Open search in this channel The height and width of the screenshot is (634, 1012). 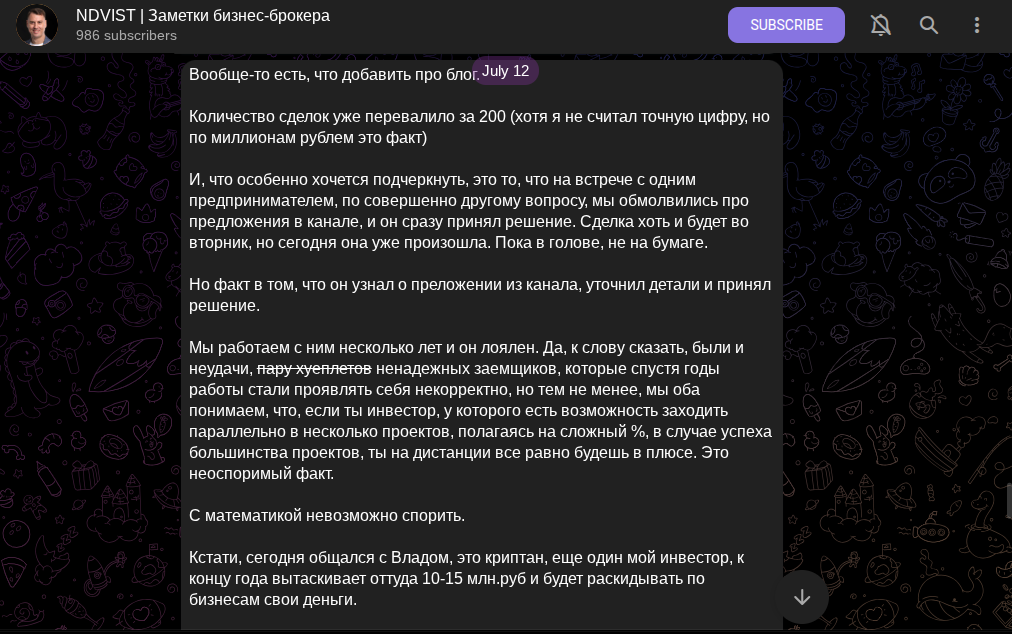pyautogui.click(x=929, y=25)
